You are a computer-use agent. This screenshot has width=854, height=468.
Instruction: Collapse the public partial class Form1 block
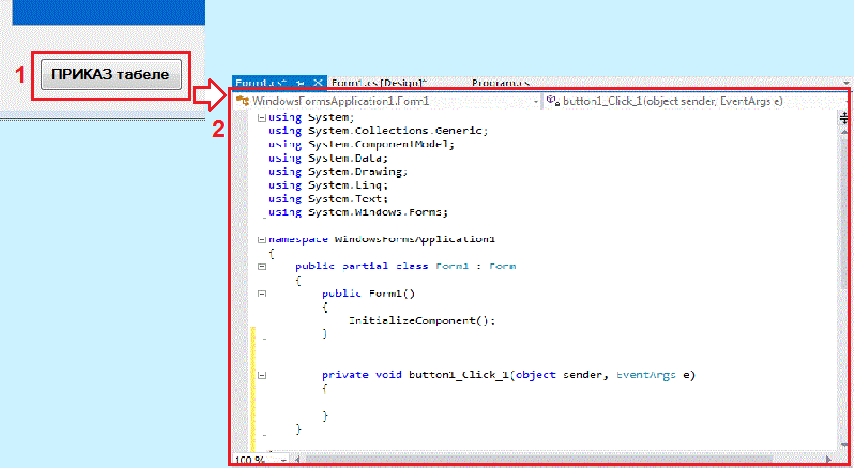(262, 267)
